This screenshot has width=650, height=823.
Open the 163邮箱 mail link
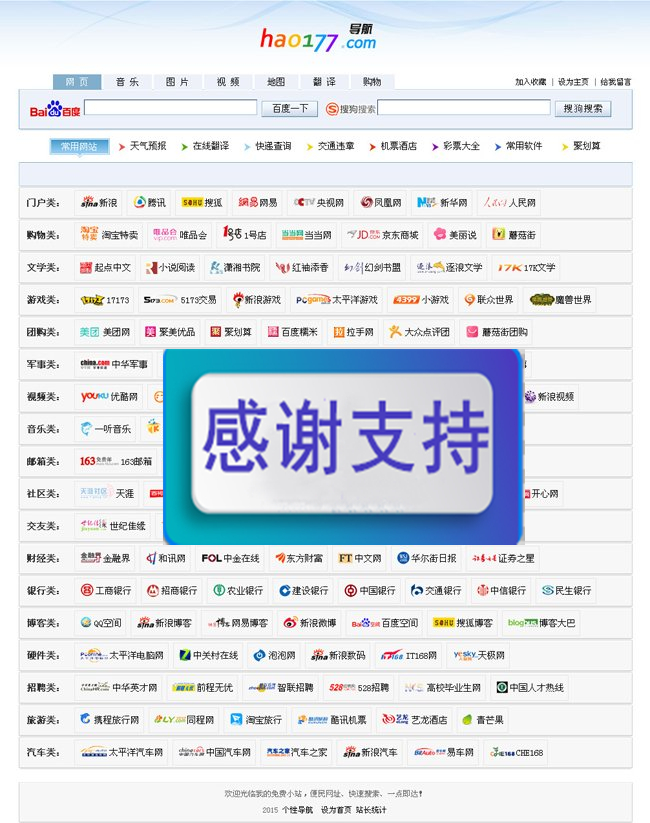(x=116, y=461)
